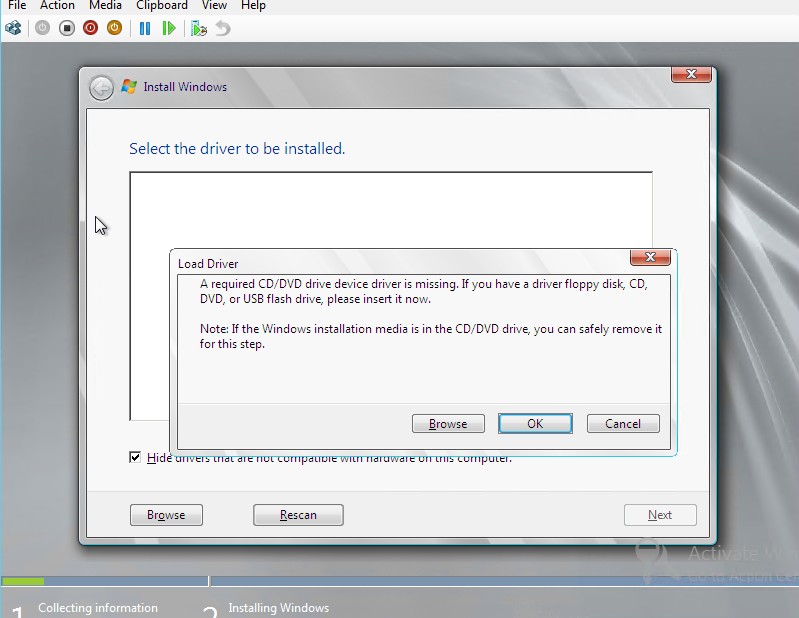Turn off the VM with the black stop icon

[x=66, y=28]
